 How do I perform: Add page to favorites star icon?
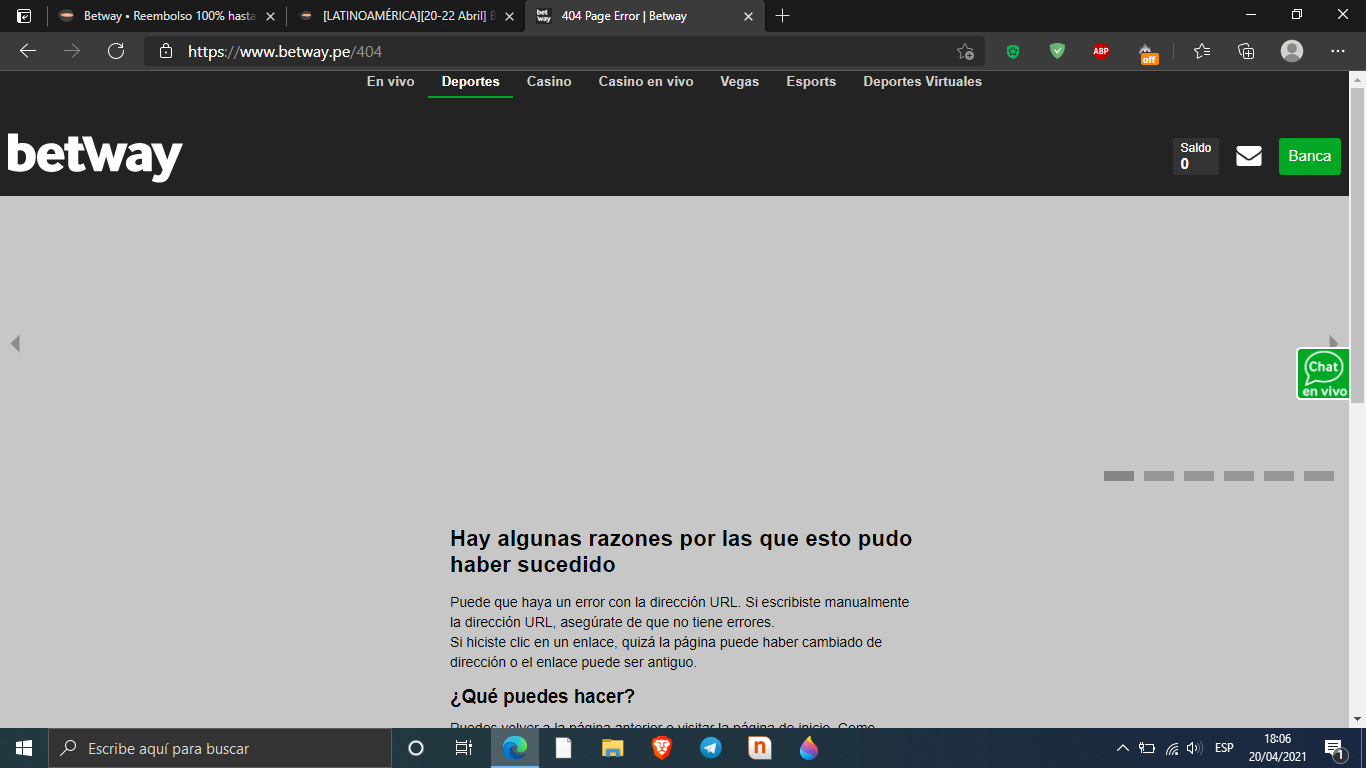click(x=965, y=51)
